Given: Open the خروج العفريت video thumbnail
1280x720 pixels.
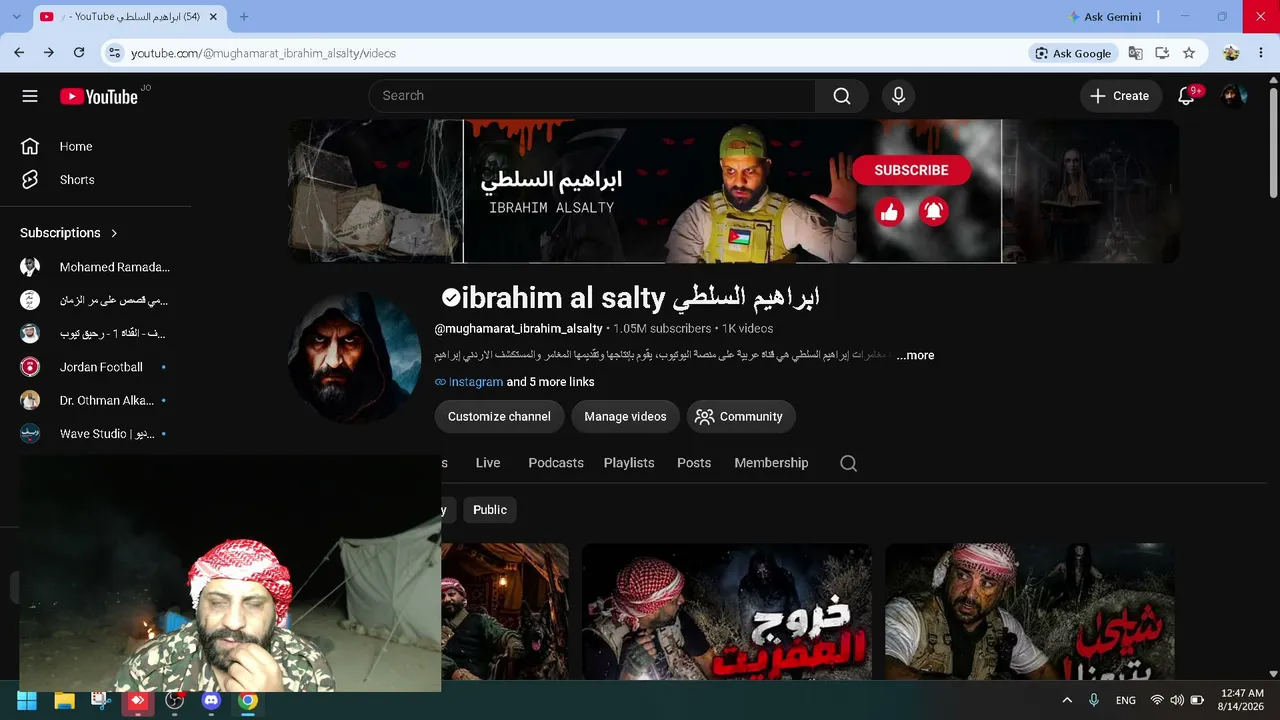Looking at the screenshot, I should click(x=727, y=612).
